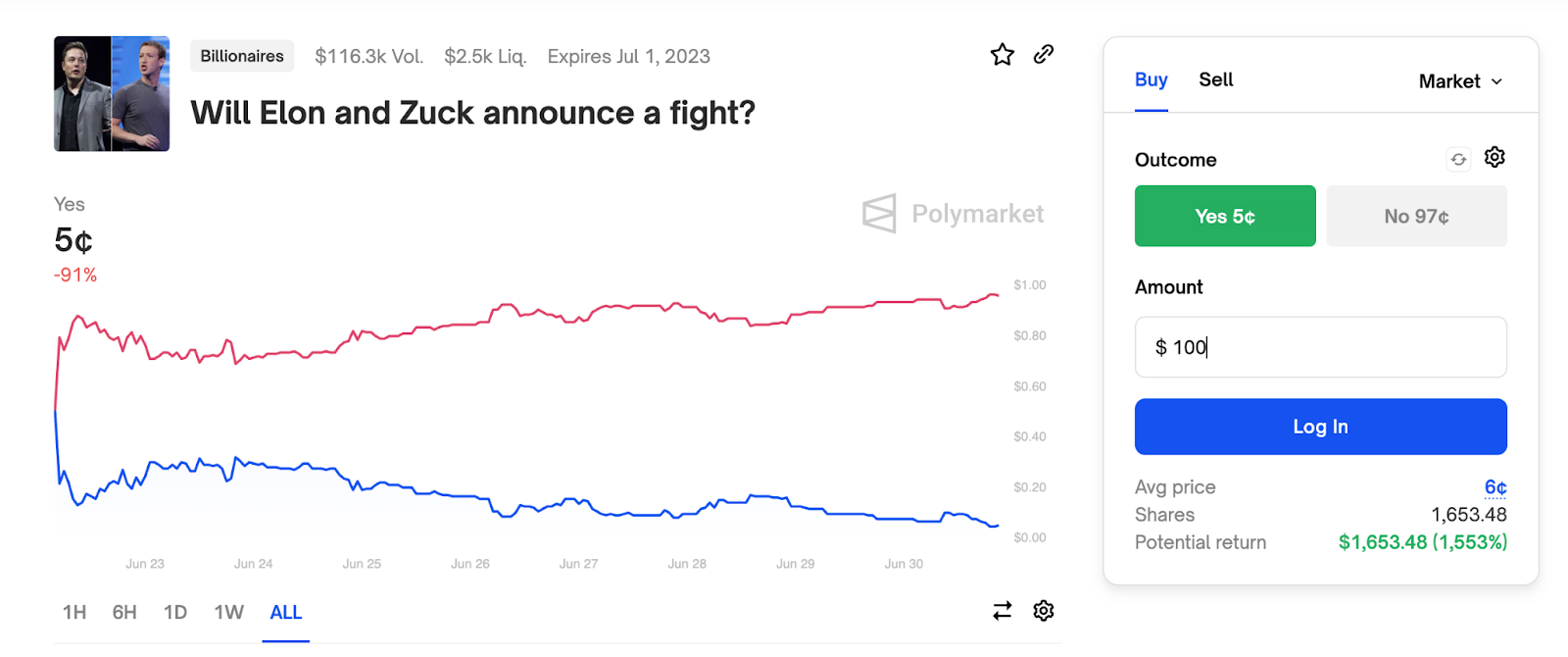
Task: Click the swap arrows icon below chart
Action: [1002, 611]
